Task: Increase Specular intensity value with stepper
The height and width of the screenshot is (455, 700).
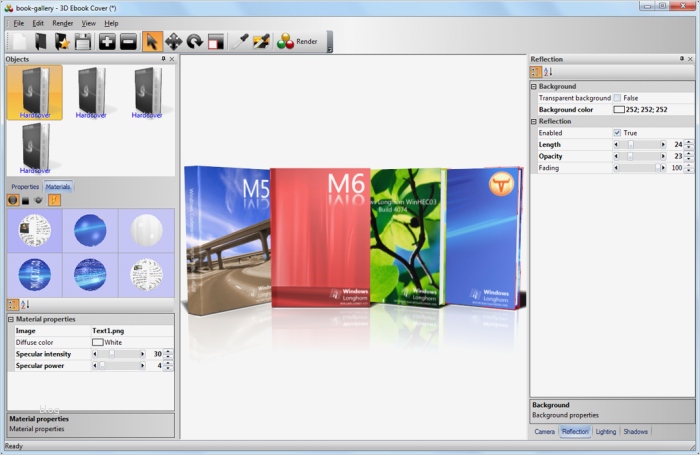Action: [168, 352]
